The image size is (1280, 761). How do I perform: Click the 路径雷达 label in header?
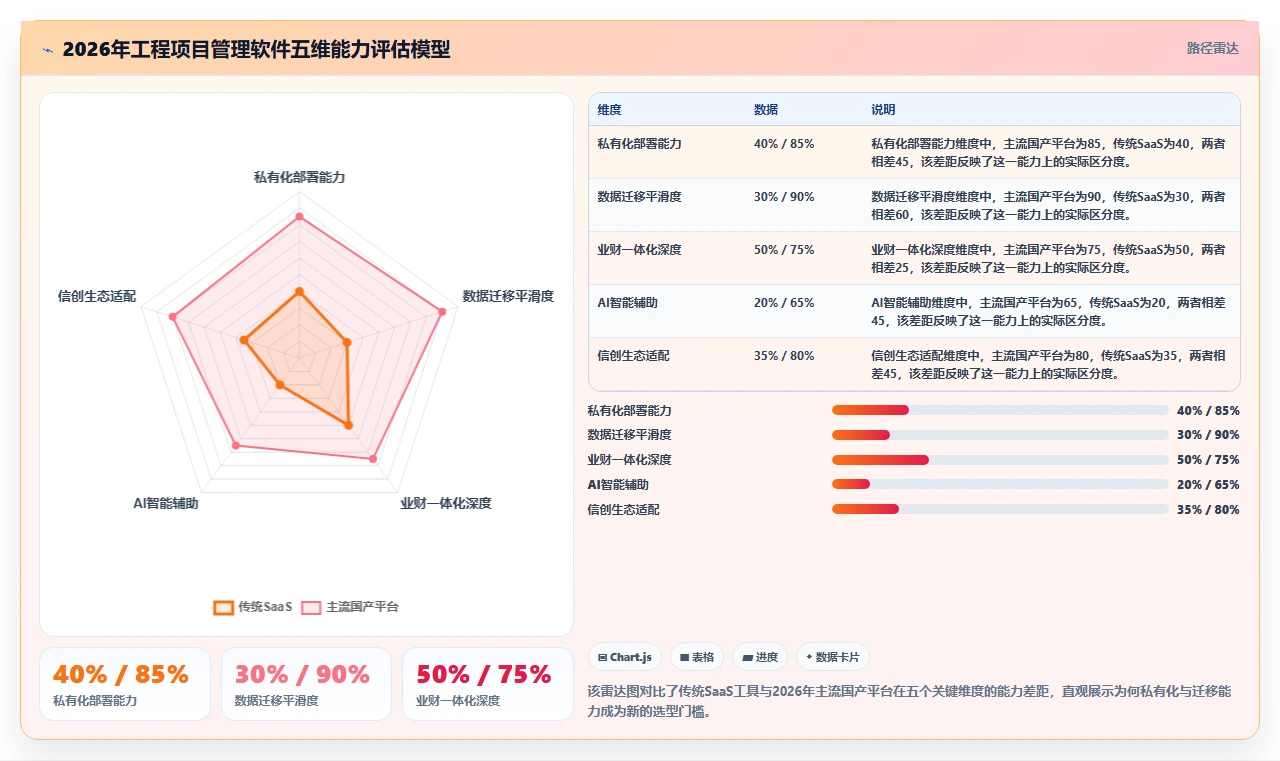point(1212,48)
